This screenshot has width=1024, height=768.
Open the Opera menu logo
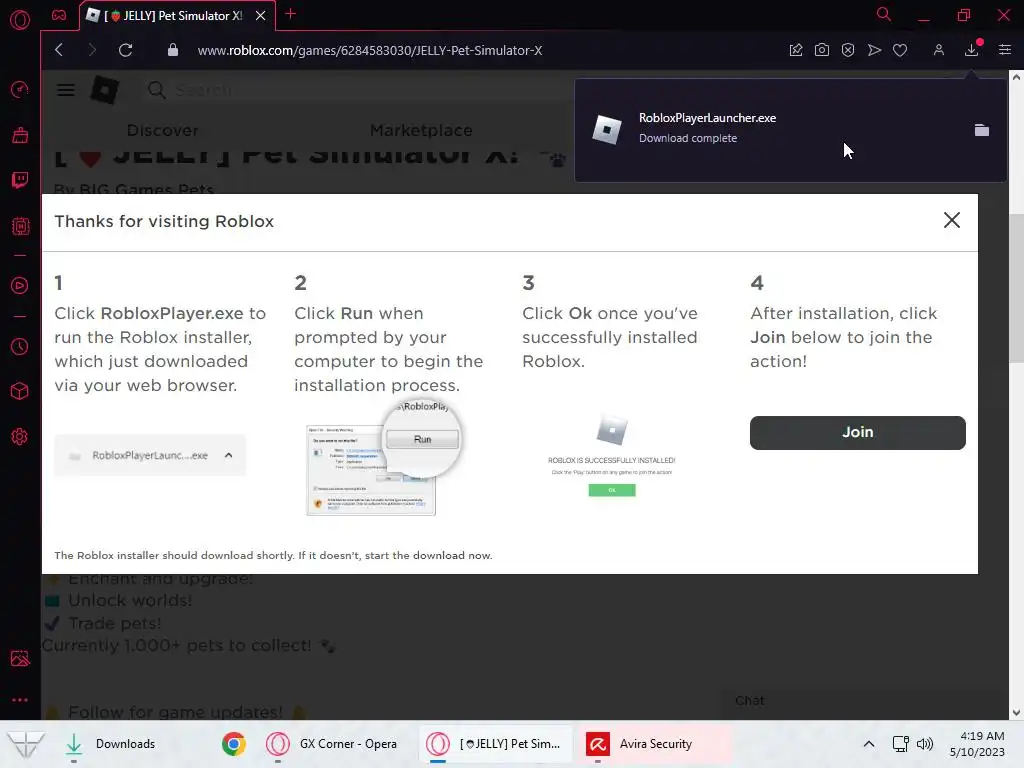pyautogui.click(x=20, y=20)
